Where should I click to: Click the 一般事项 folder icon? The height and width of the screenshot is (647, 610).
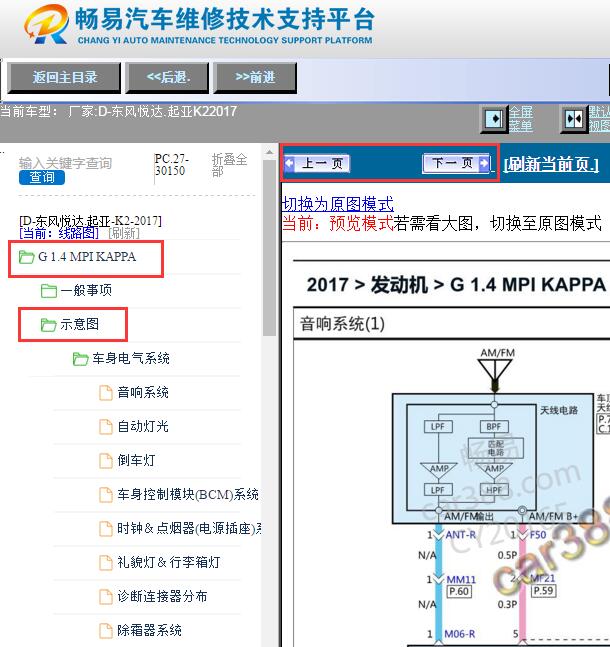click(49, 291)
